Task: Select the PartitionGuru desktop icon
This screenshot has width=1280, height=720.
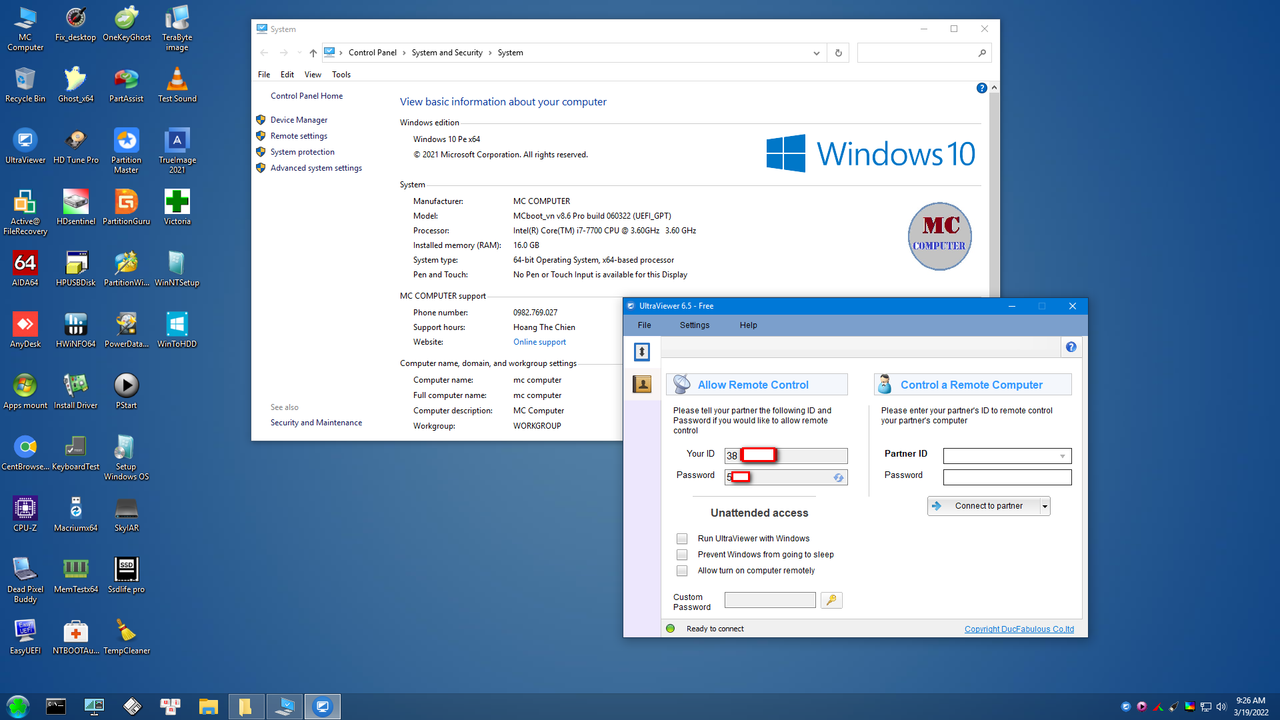Action: tap(126, 207)
